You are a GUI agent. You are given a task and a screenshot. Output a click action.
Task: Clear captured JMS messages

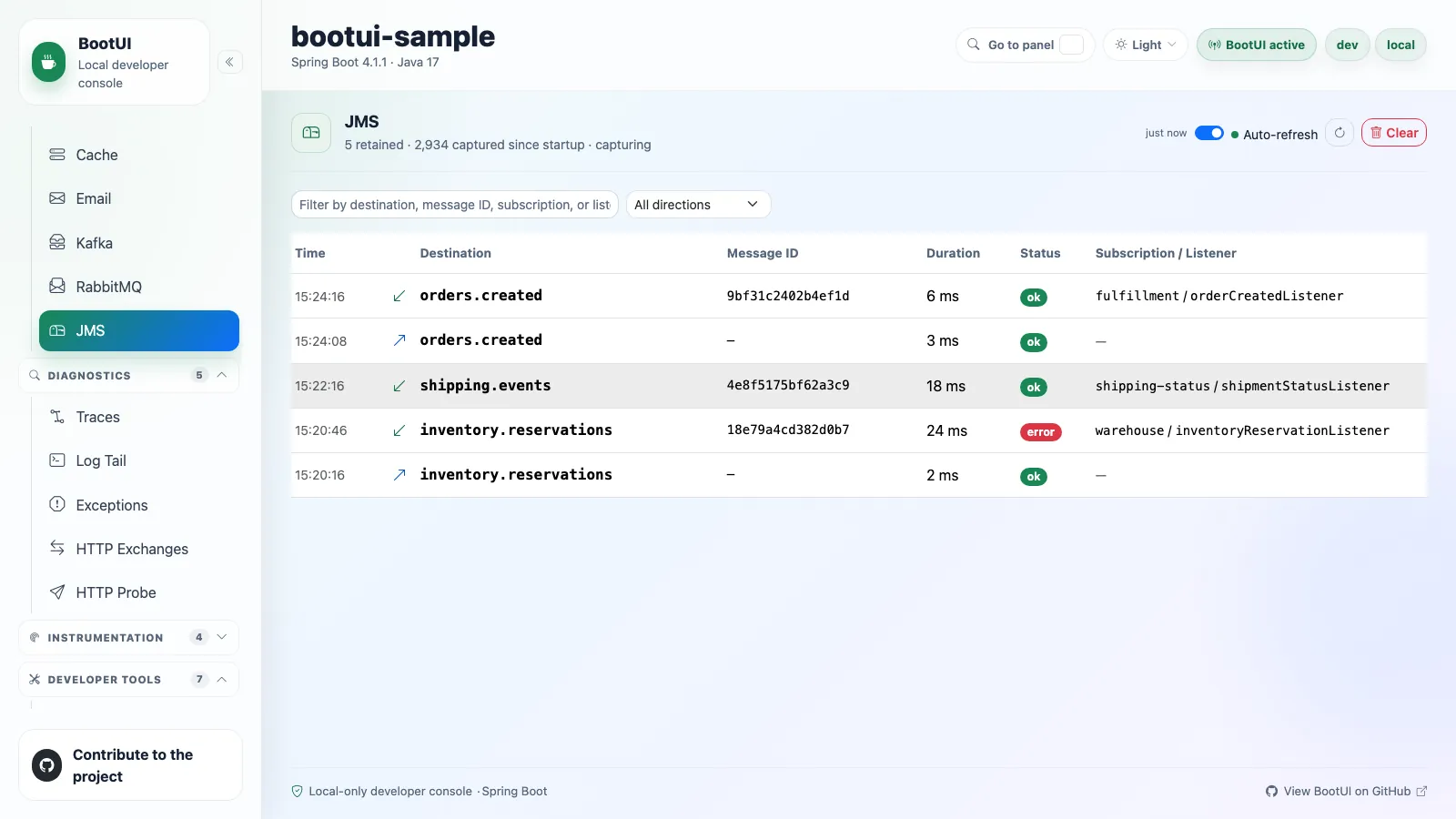pos(1393,133)
